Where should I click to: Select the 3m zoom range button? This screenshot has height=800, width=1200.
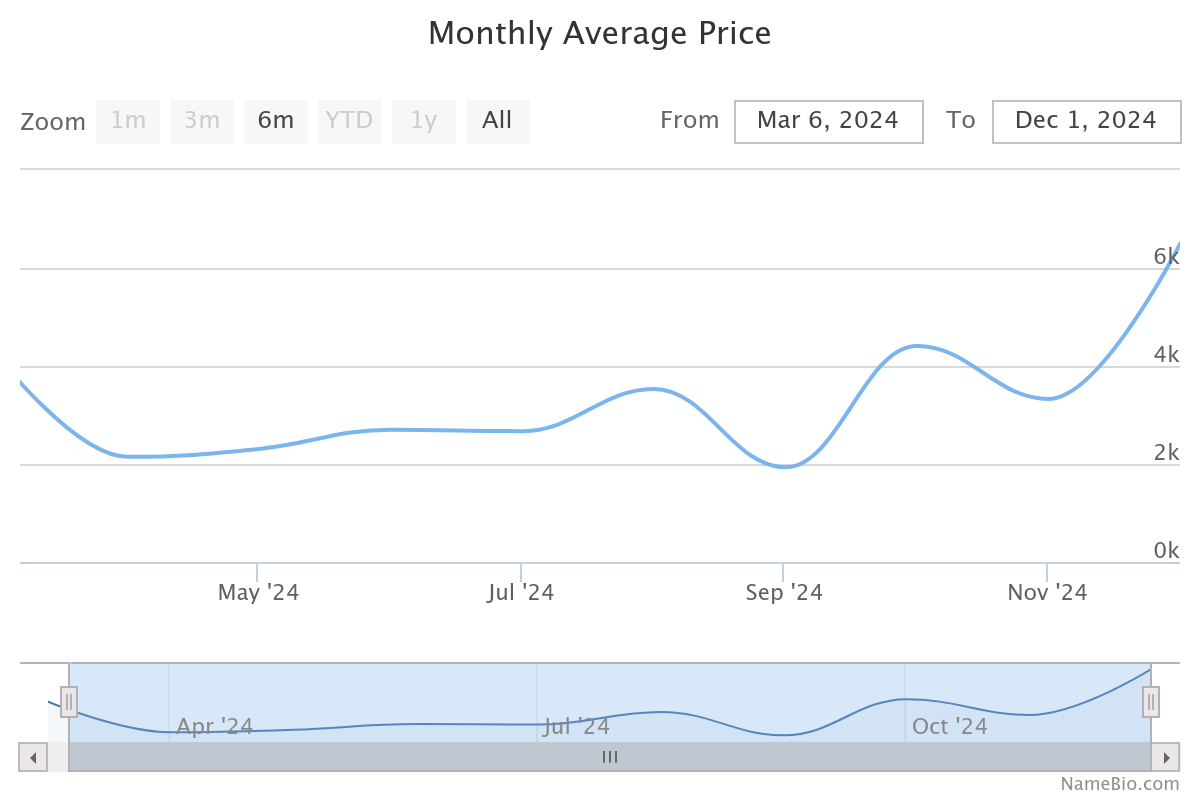point(202,121)
